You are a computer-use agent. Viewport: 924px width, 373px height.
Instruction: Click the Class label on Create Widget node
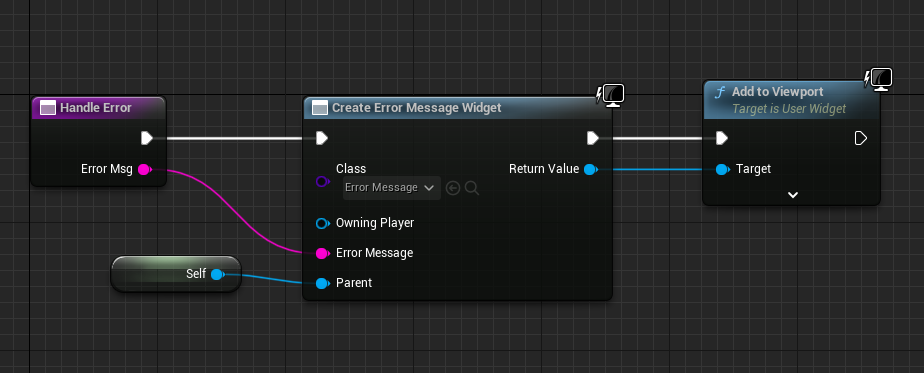[351, 169]
